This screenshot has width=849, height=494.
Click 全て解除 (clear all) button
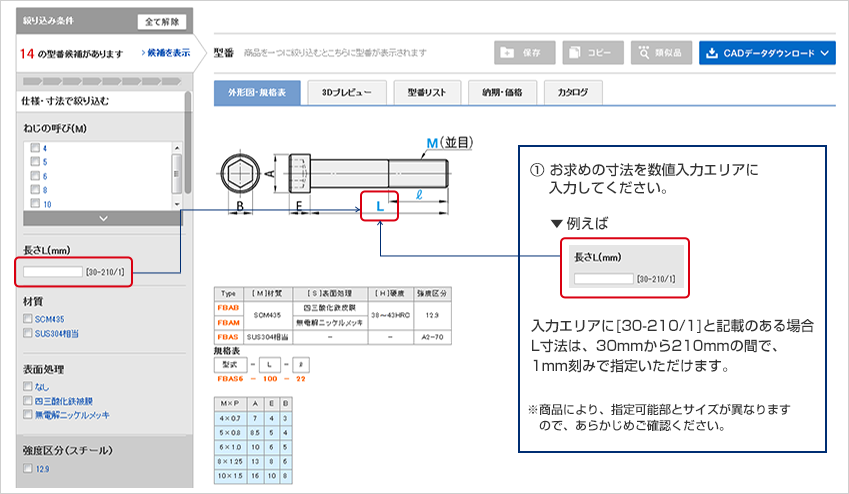pos(162,22)
